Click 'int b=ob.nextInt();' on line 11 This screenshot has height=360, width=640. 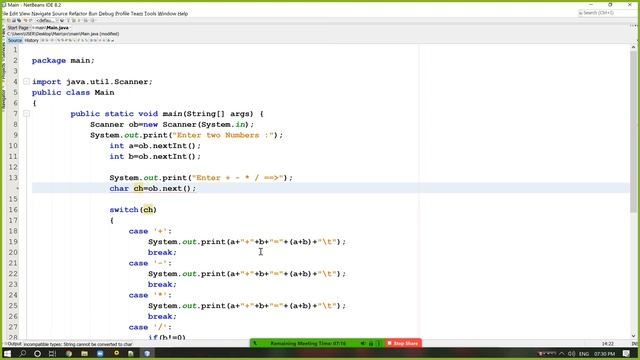point(155,156)
